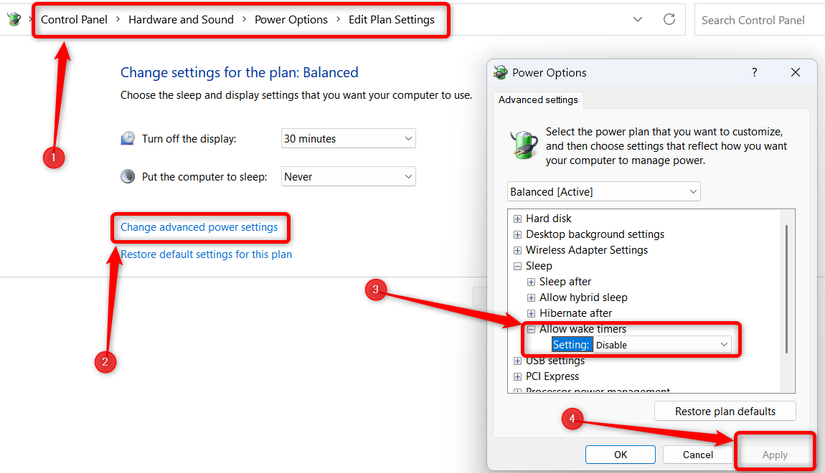Collapse the Allow wake timers node

[x=531, y=329]
